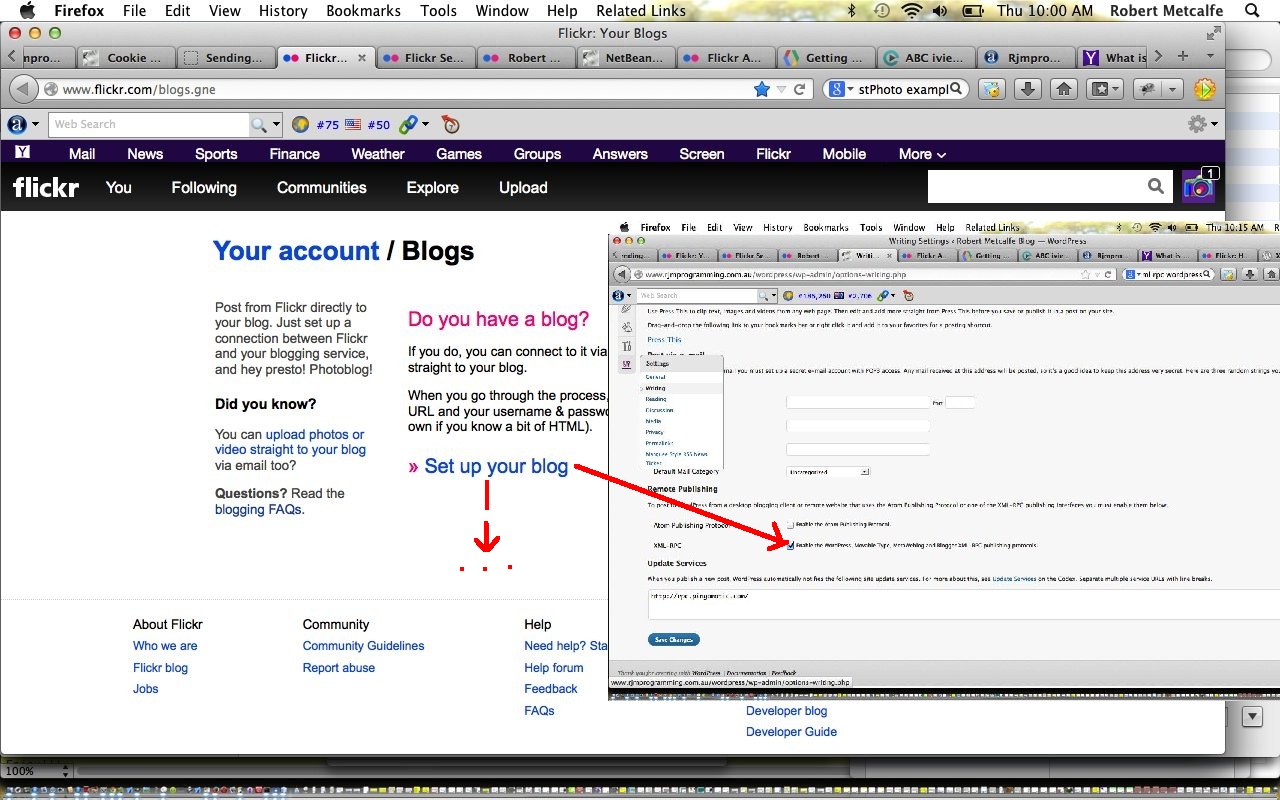1280x800 pixels.
Task: Click the Web Search magnifier on the Alexa toolbar
Action: click(259, 125)
